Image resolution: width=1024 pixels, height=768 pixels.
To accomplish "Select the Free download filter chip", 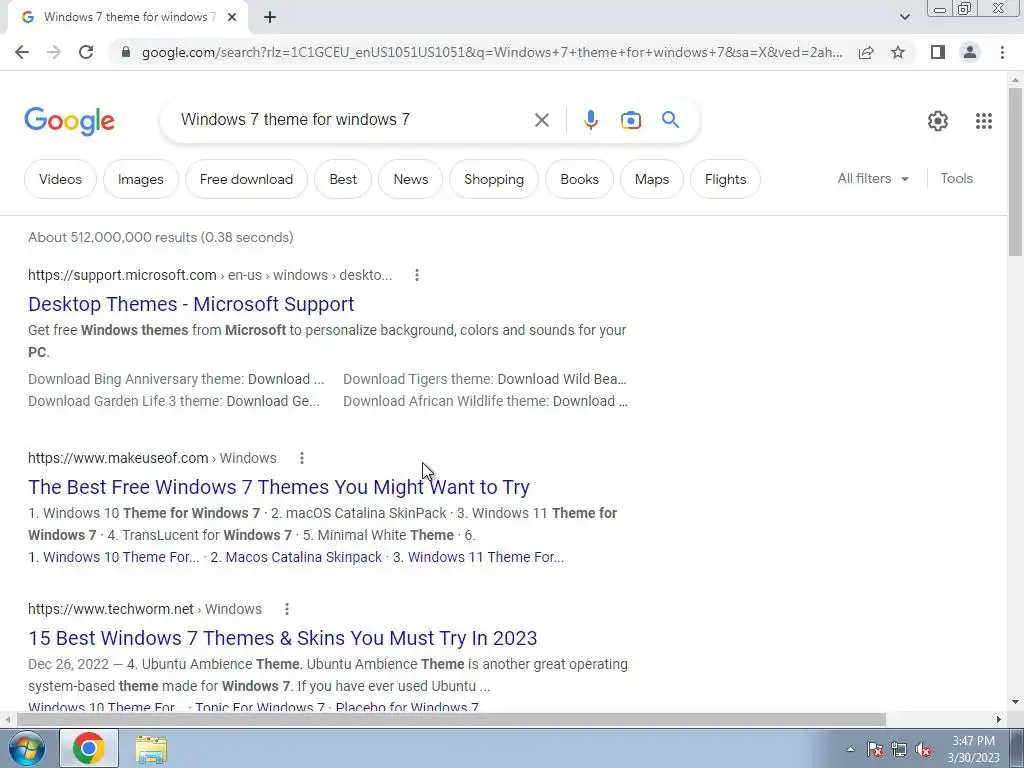I will 246,179.
